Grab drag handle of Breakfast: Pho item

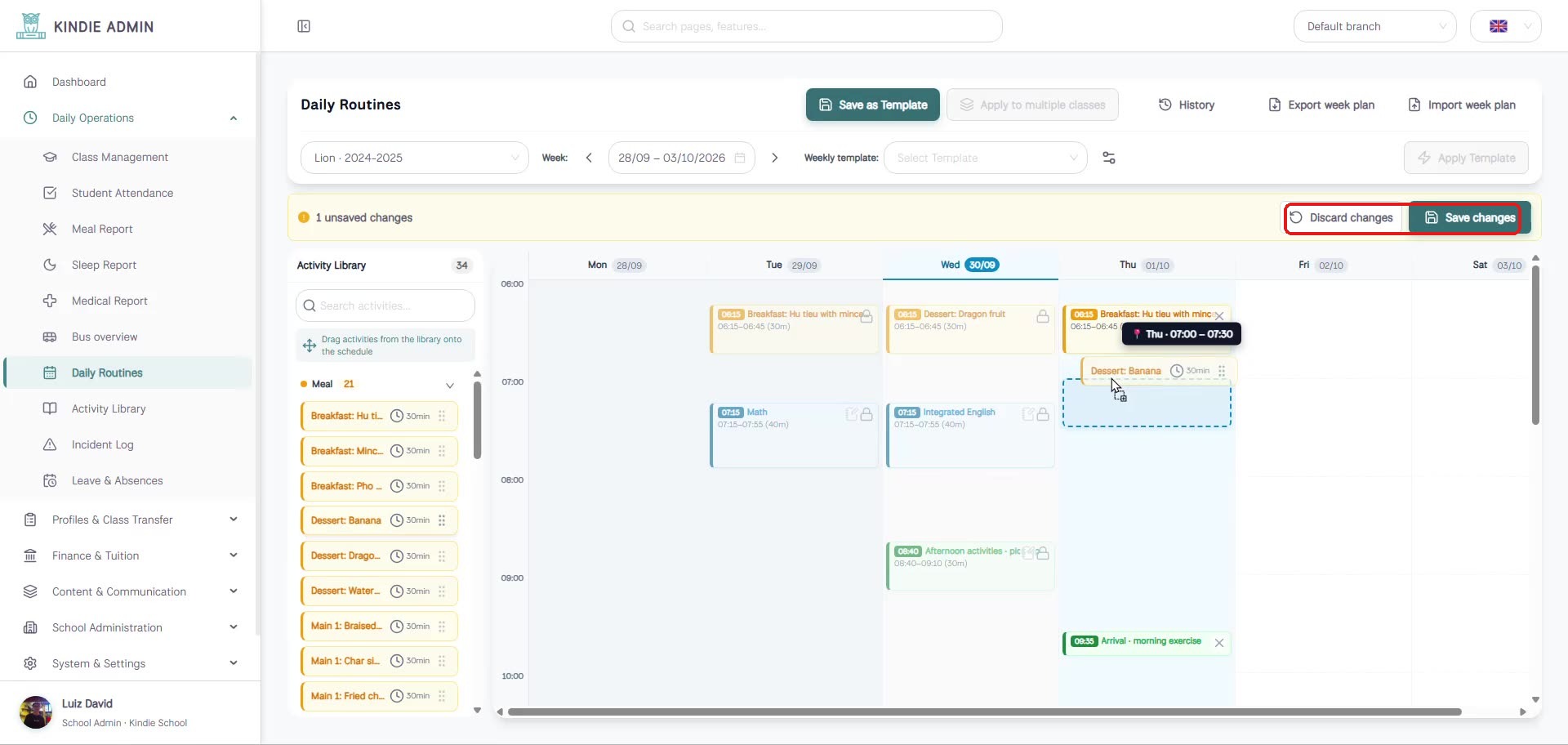pyautogui.click(x=442, y=486)
